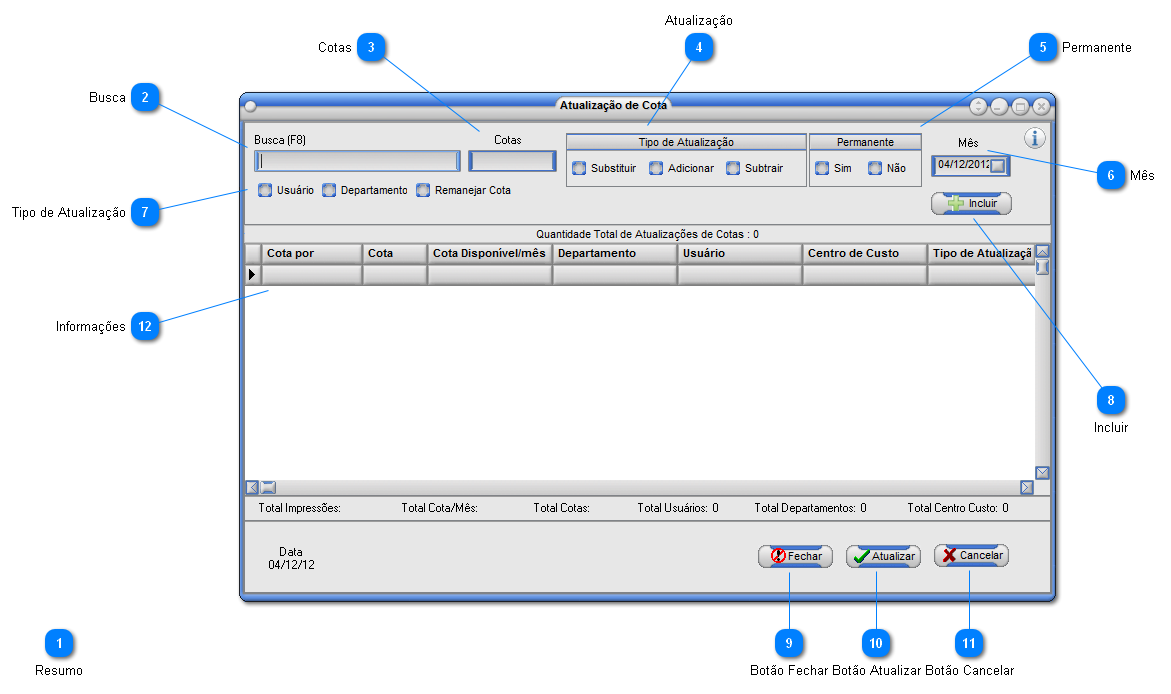Open the Mês date picker calendar button
The height and width of the screenshot is (694, 1171).
point(998,166)
